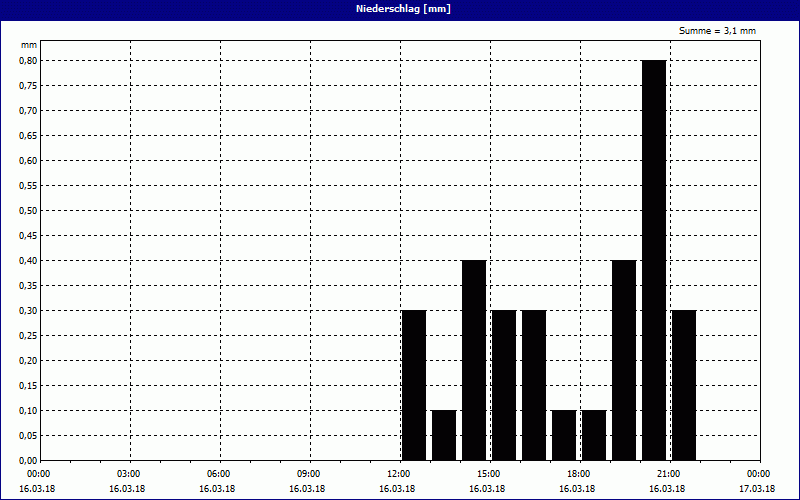800x500 pixels.
Task: Click the 0,30 mm bar starting at 15:00
Action: tap(504, 385)
